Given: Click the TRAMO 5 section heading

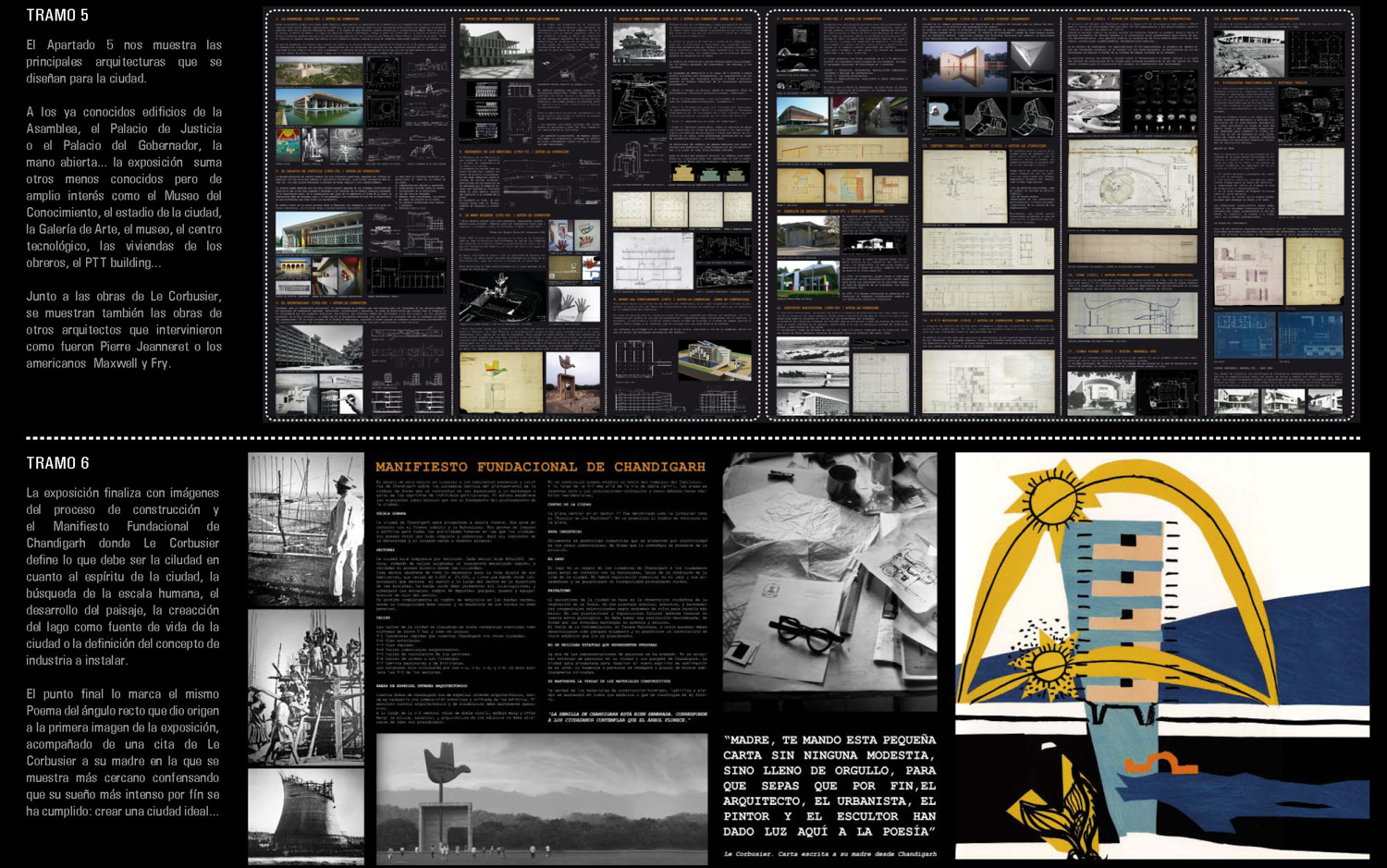Looking at the screenshot, I should click(57, 15).
